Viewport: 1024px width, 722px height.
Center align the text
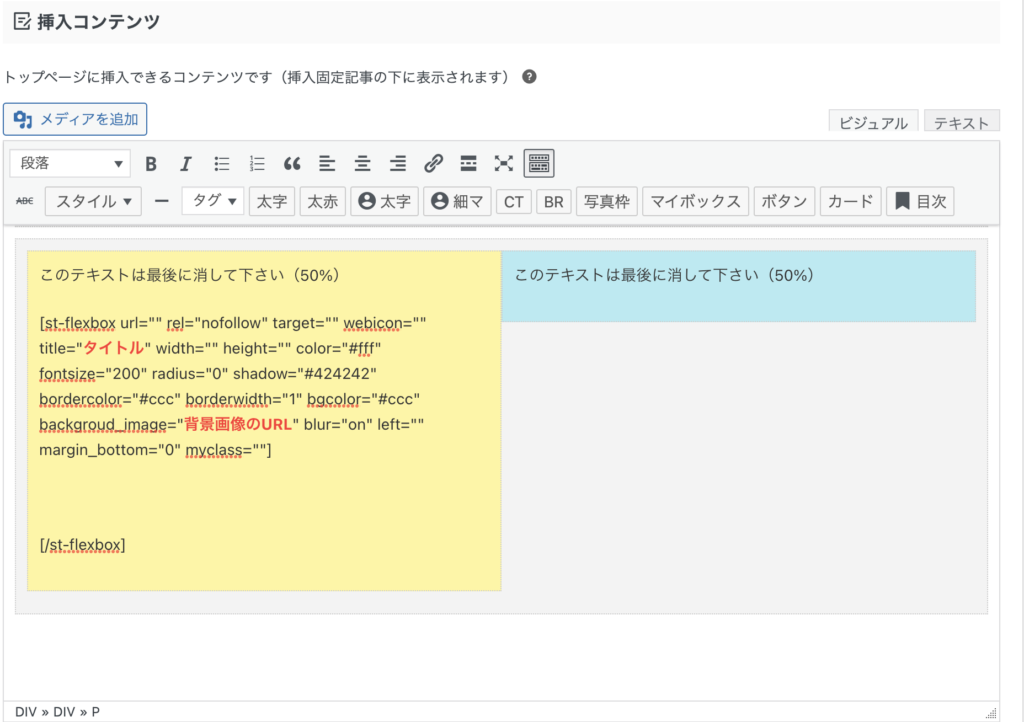tap(362, 164)
